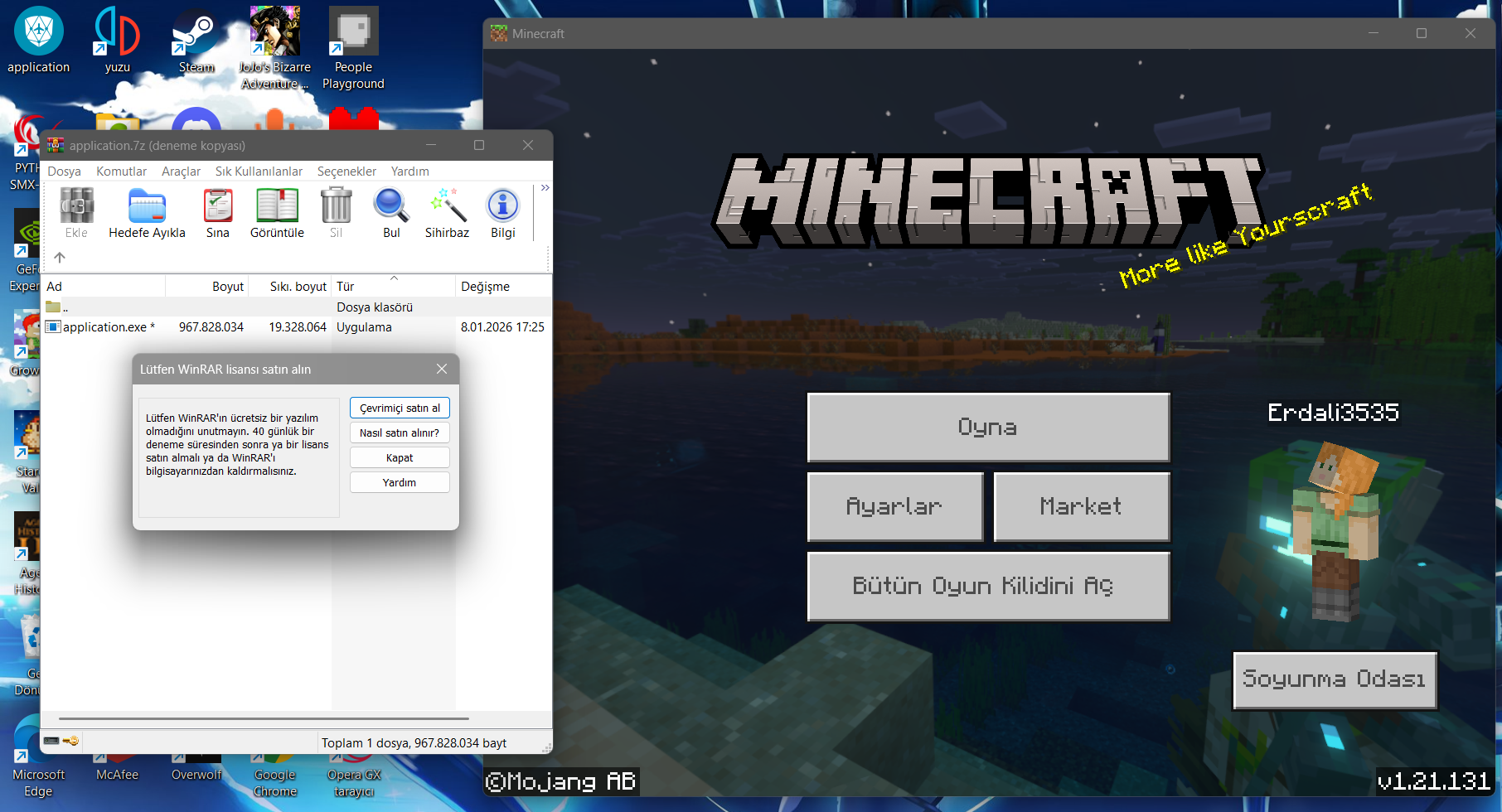Click the date 8.01.2026 17:25
Image resolution: width=1502 pixels, height=812 pixels.
coord(502,327)
